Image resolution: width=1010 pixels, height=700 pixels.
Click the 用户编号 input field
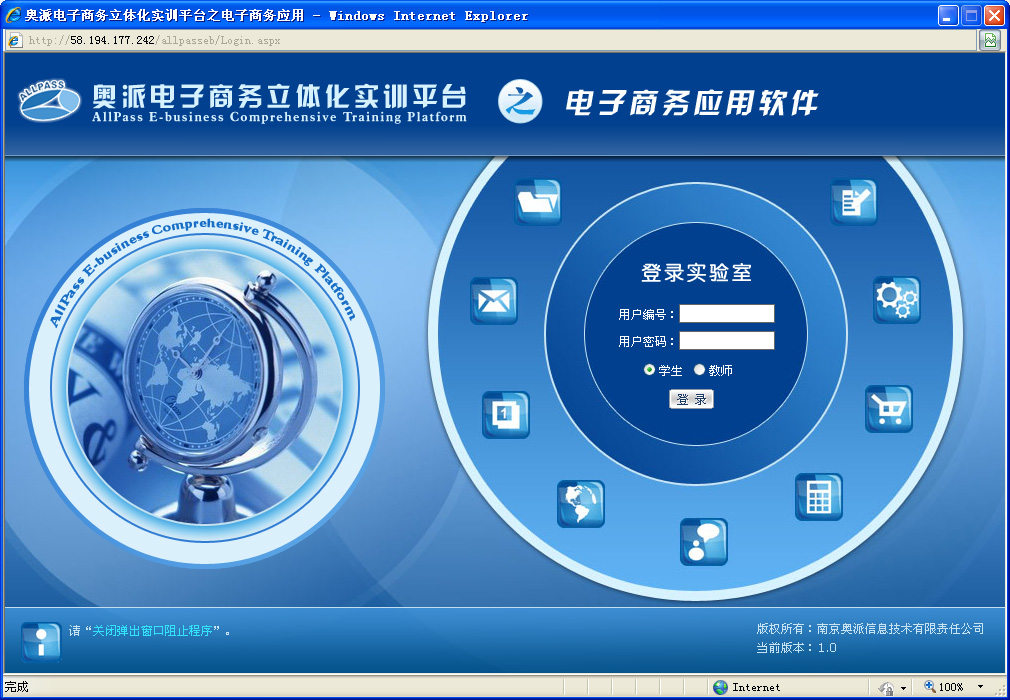[727, 314]
